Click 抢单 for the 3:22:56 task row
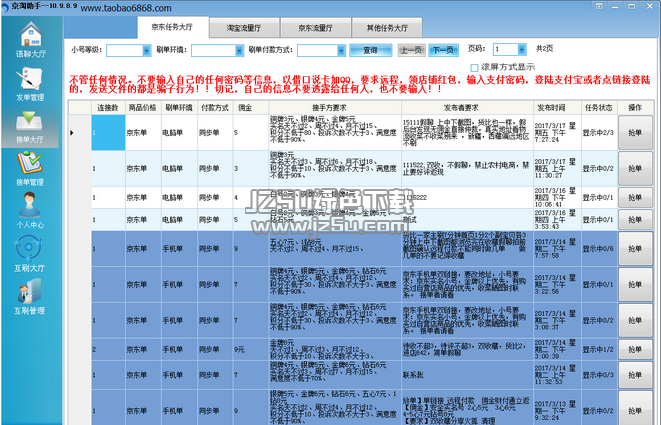The image size is (661, 425). [x=635, y=285]
